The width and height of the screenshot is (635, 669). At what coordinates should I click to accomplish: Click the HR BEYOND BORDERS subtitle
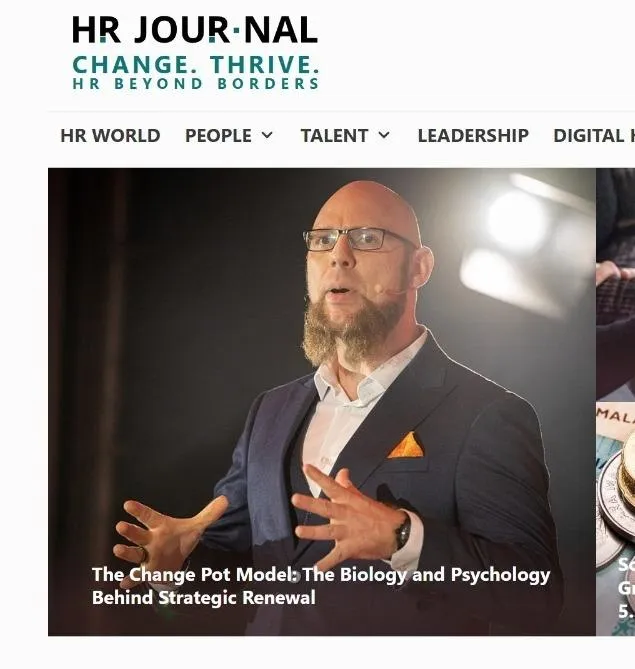196,84
